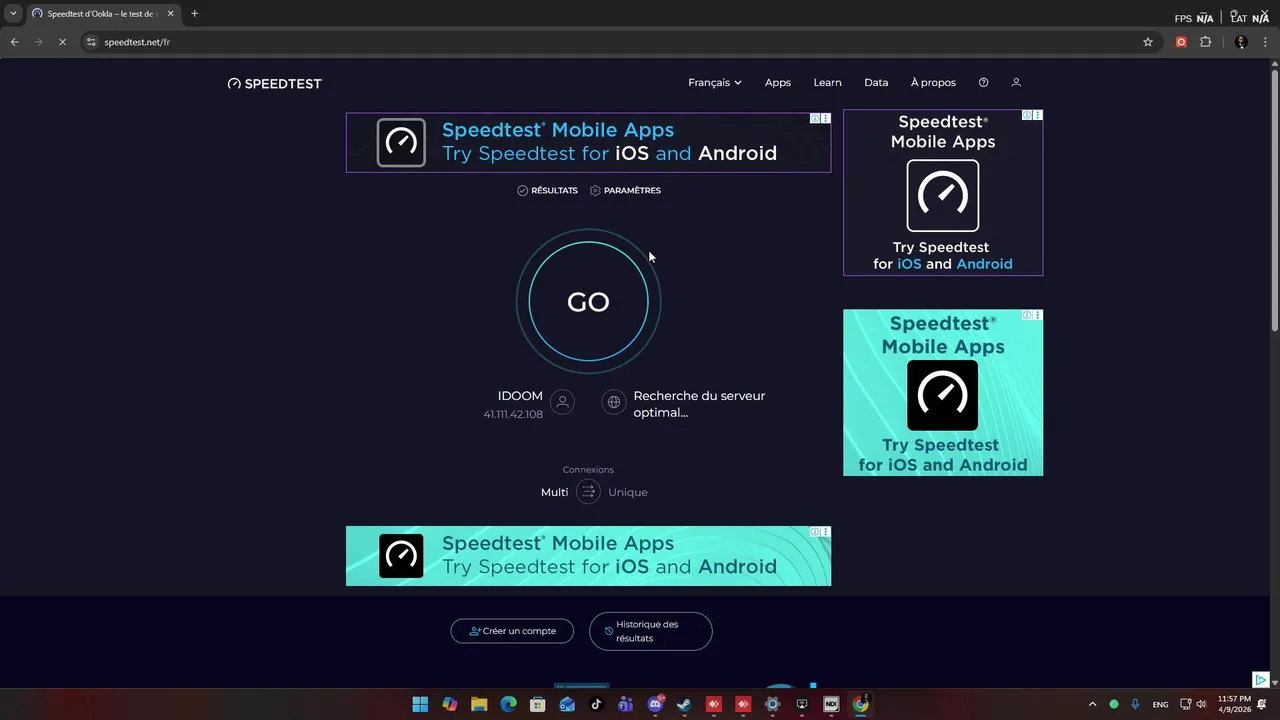Image resolution: width=1280 pixels, height=720 pixels.
Task: Open Chrome profile avatar
Action: tap(1241, 42)
